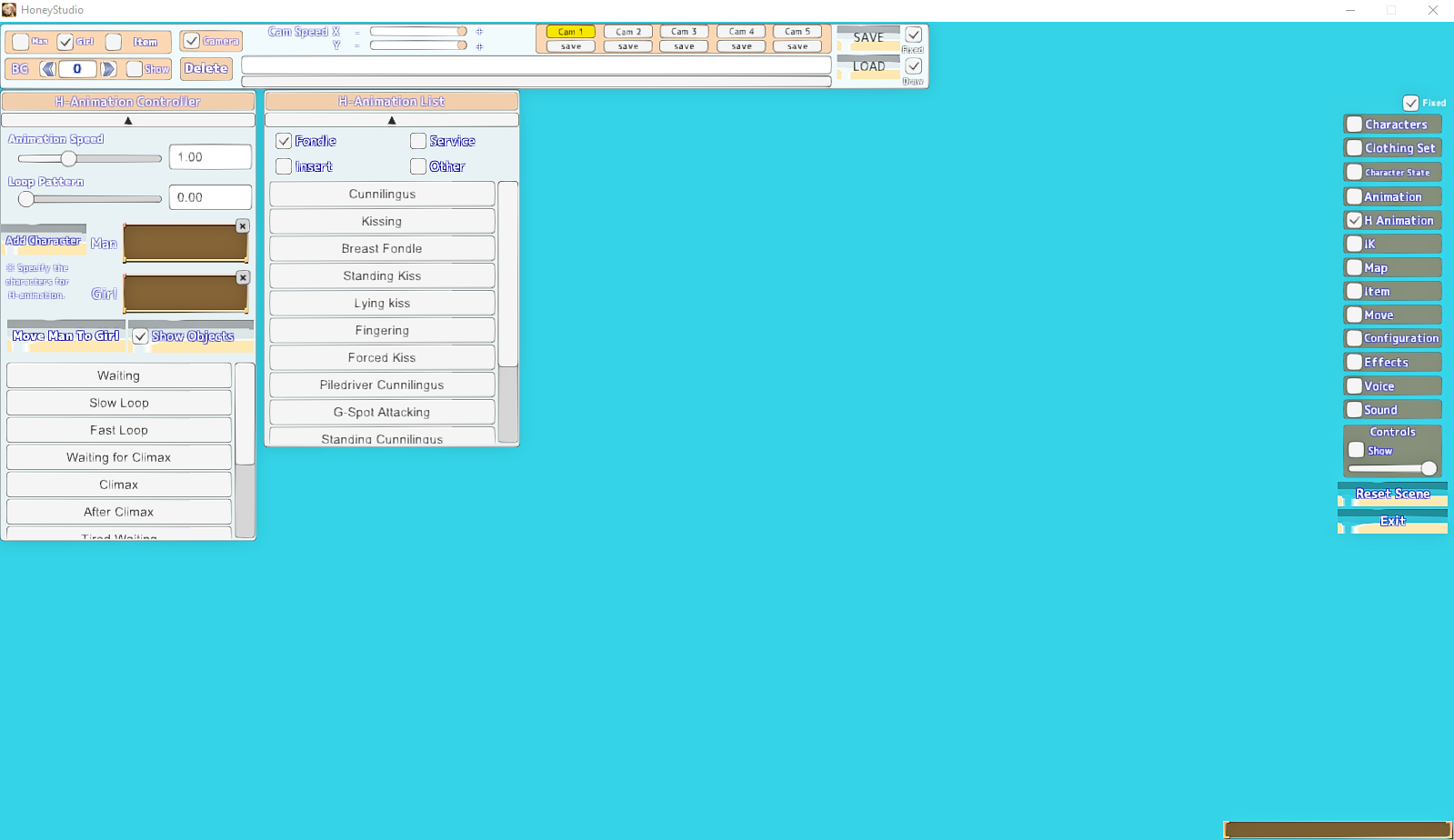Toggle the Camera checkbox in top toolbar
Viewport: 1454px width, 840px height.
tap(192, 41)
